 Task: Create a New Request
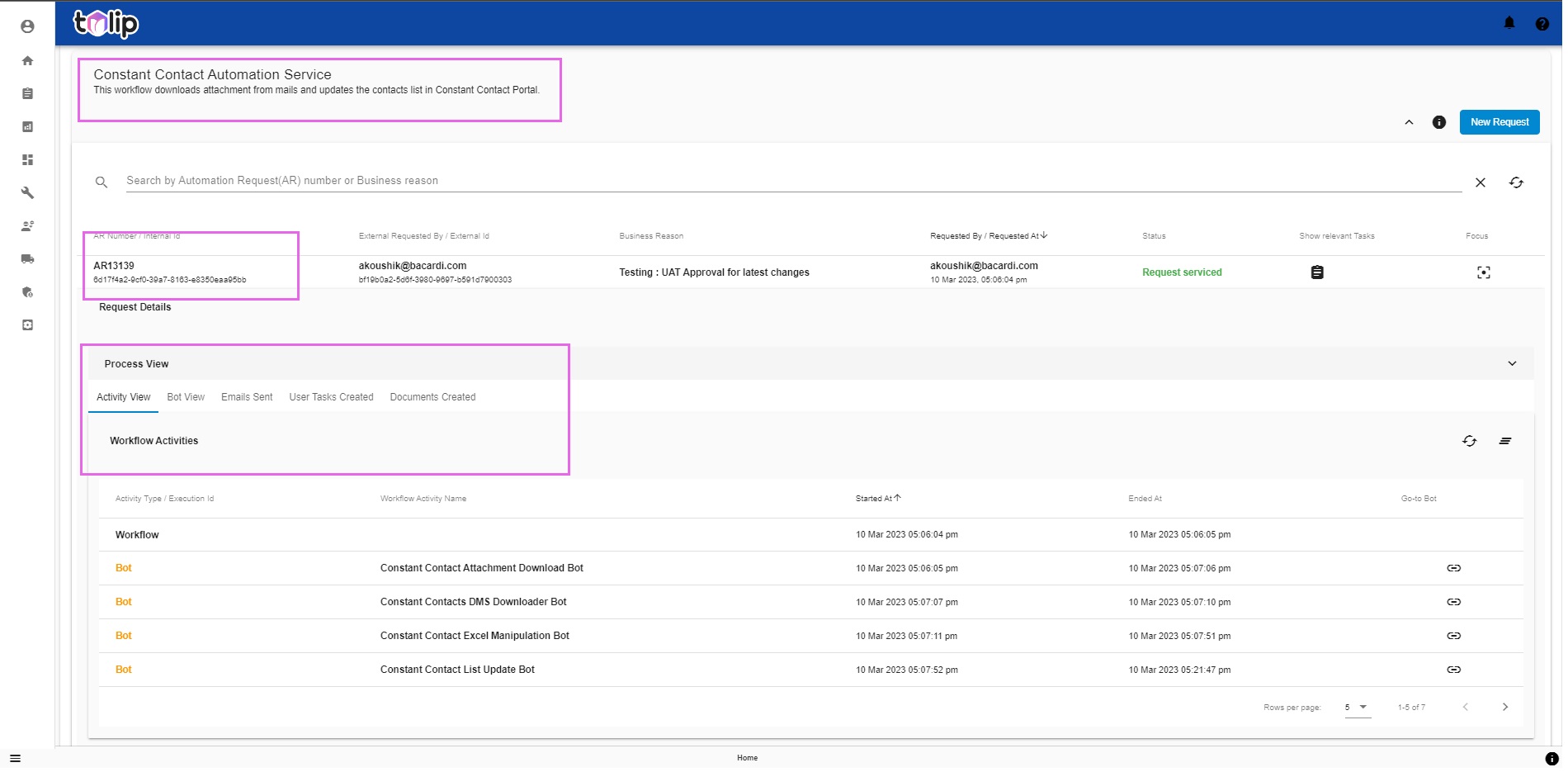point(1500,122)
